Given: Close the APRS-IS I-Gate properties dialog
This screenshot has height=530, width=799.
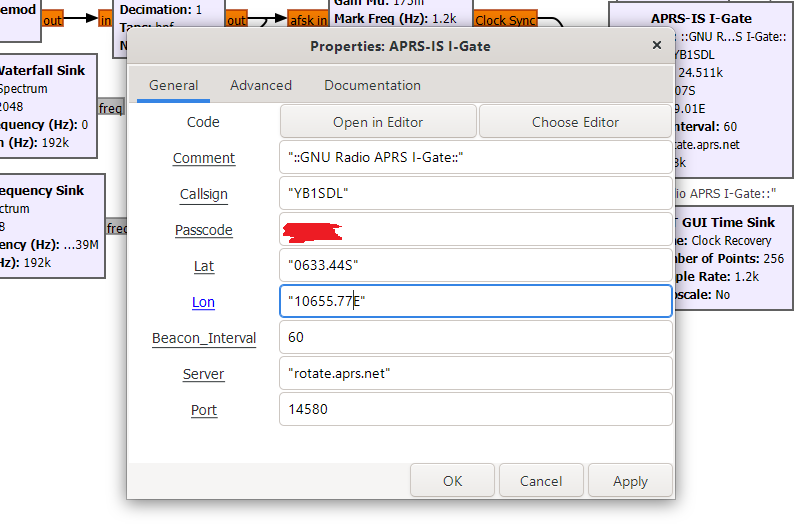Looking at the screenshot, I should point(657,46).
